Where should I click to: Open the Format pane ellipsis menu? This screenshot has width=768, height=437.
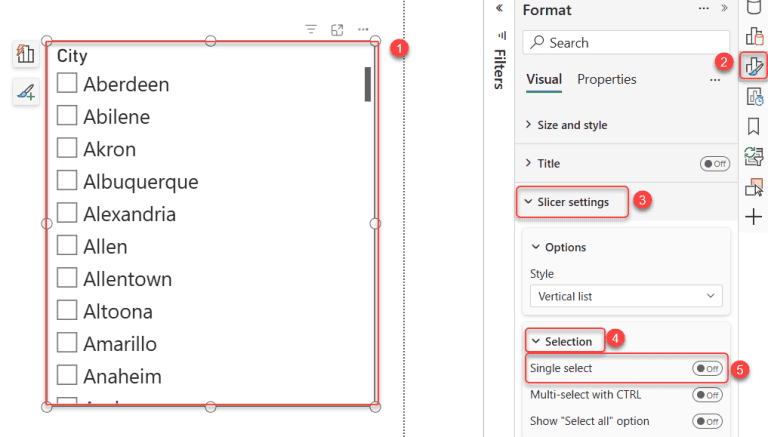(x=704, y=8)
